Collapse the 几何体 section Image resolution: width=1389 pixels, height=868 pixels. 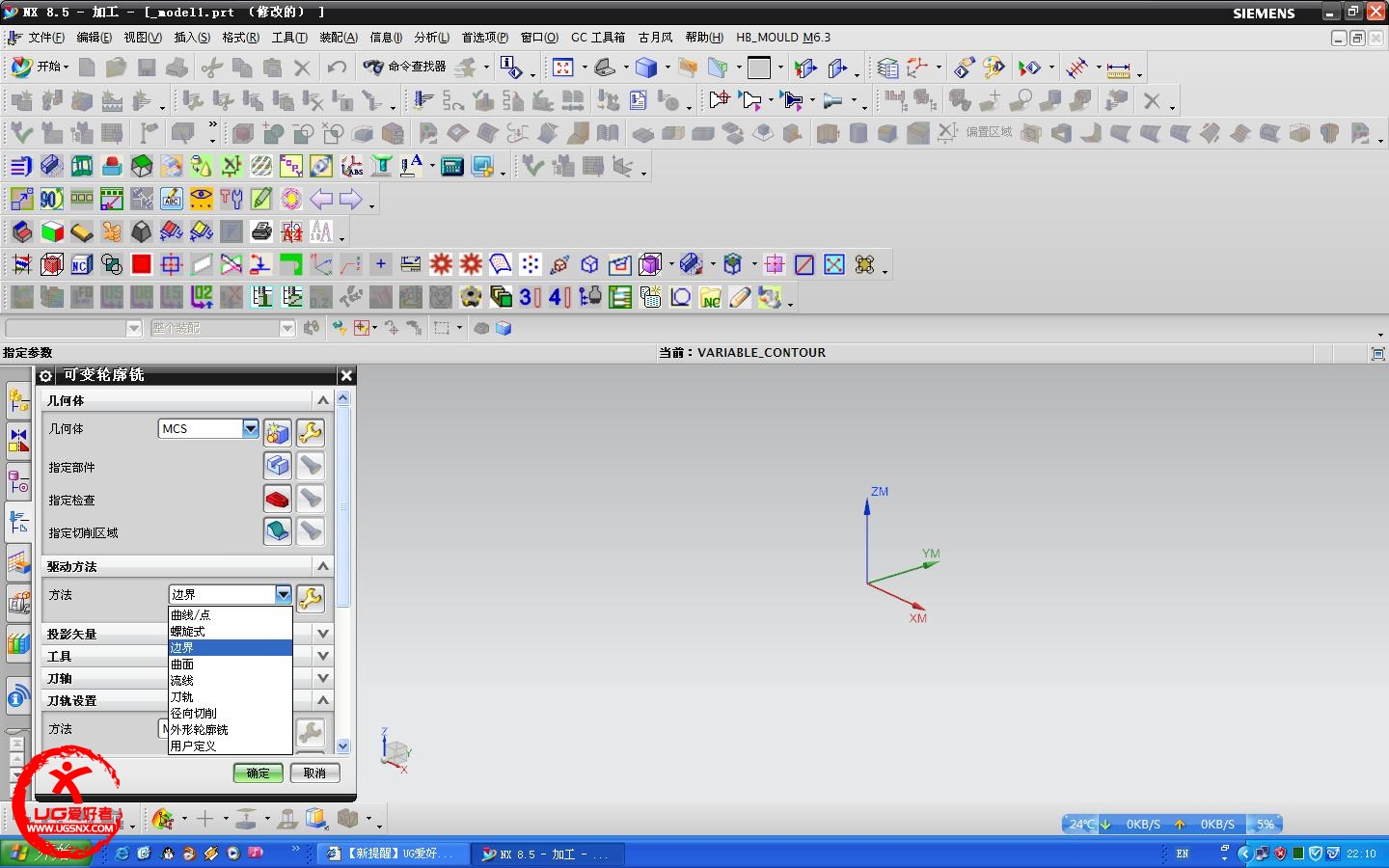[323, 400]
